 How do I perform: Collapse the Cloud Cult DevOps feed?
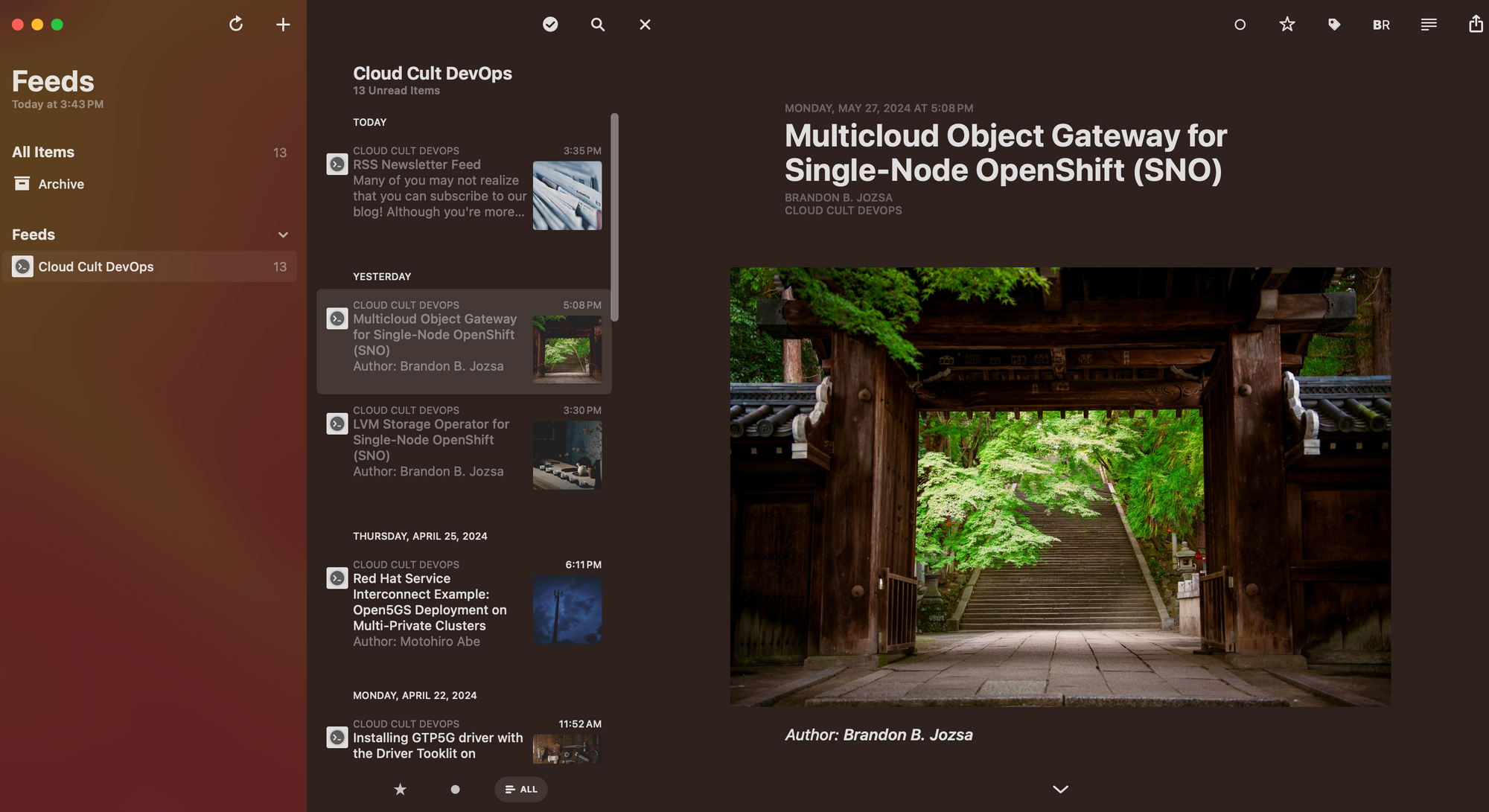click(283, 235)
